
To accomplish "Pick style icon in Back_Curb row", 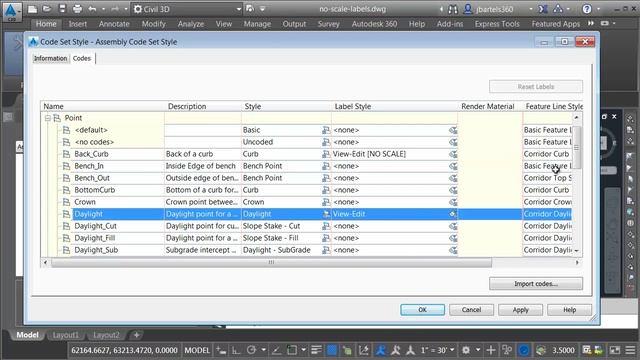I will click(326, 154).
